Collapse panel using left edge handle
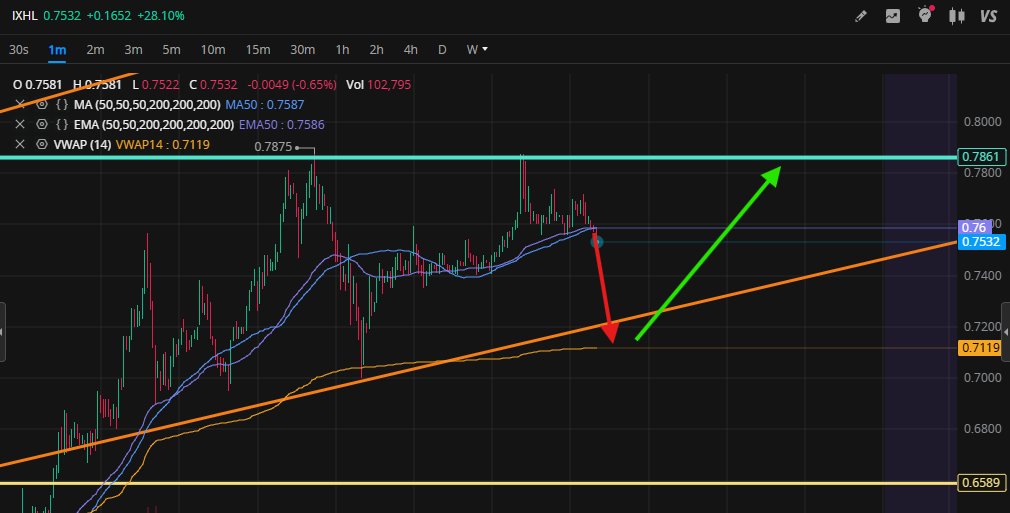 (x=2, y=332)
